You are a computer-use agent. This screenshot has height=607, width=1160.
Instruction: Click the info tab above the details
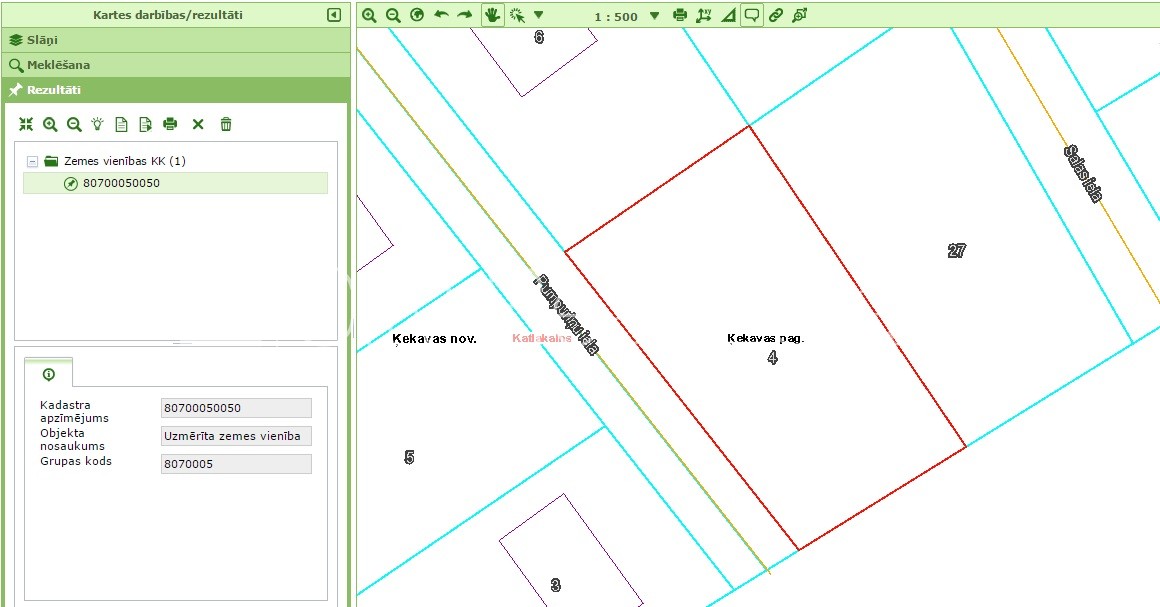pos(49,374)
